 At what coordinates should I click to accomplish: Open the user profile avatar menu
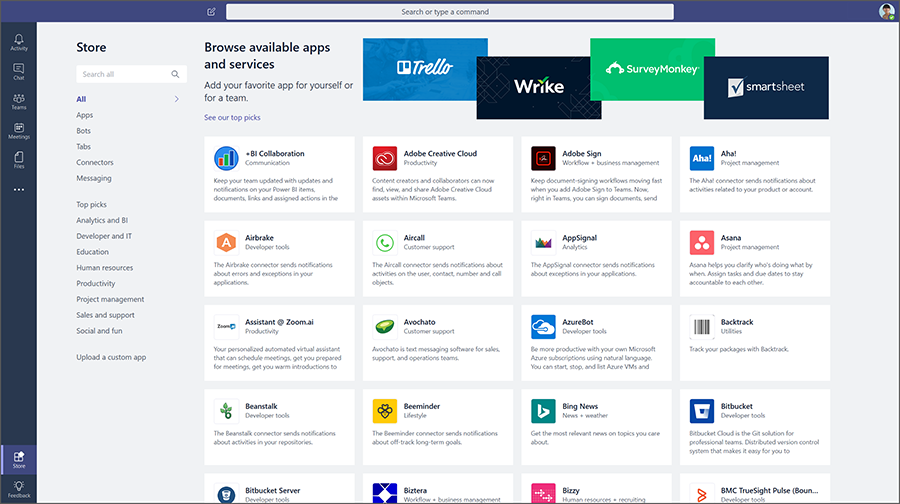886,12
